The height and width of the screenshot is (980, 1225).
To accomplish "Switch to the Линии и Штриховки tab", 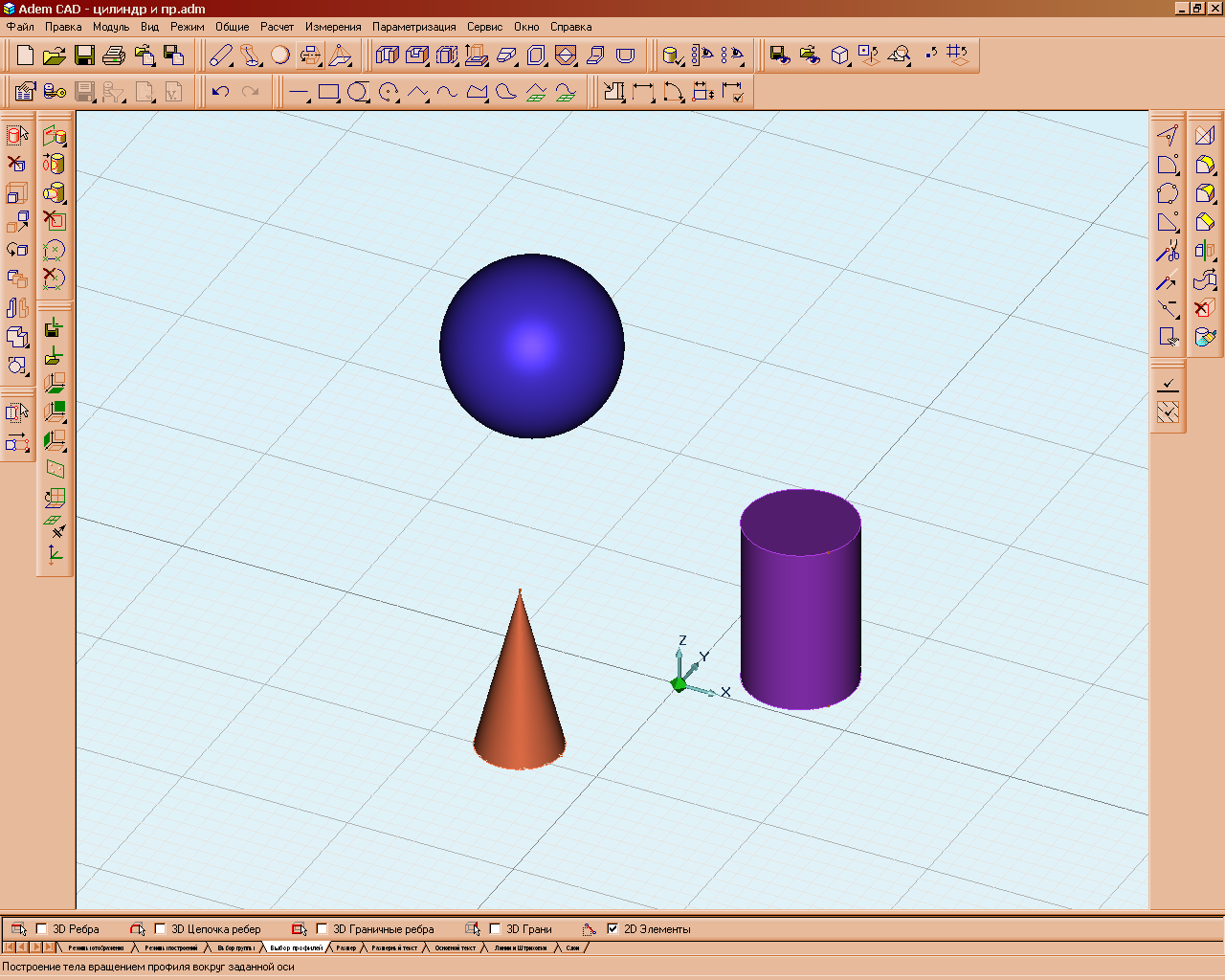I will 522,947.
